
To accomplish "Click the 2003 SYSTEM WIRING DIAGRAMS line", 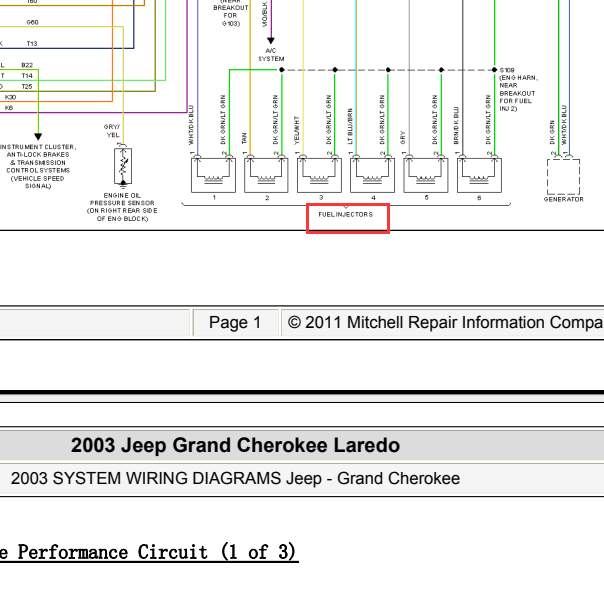I will point(235,478).
